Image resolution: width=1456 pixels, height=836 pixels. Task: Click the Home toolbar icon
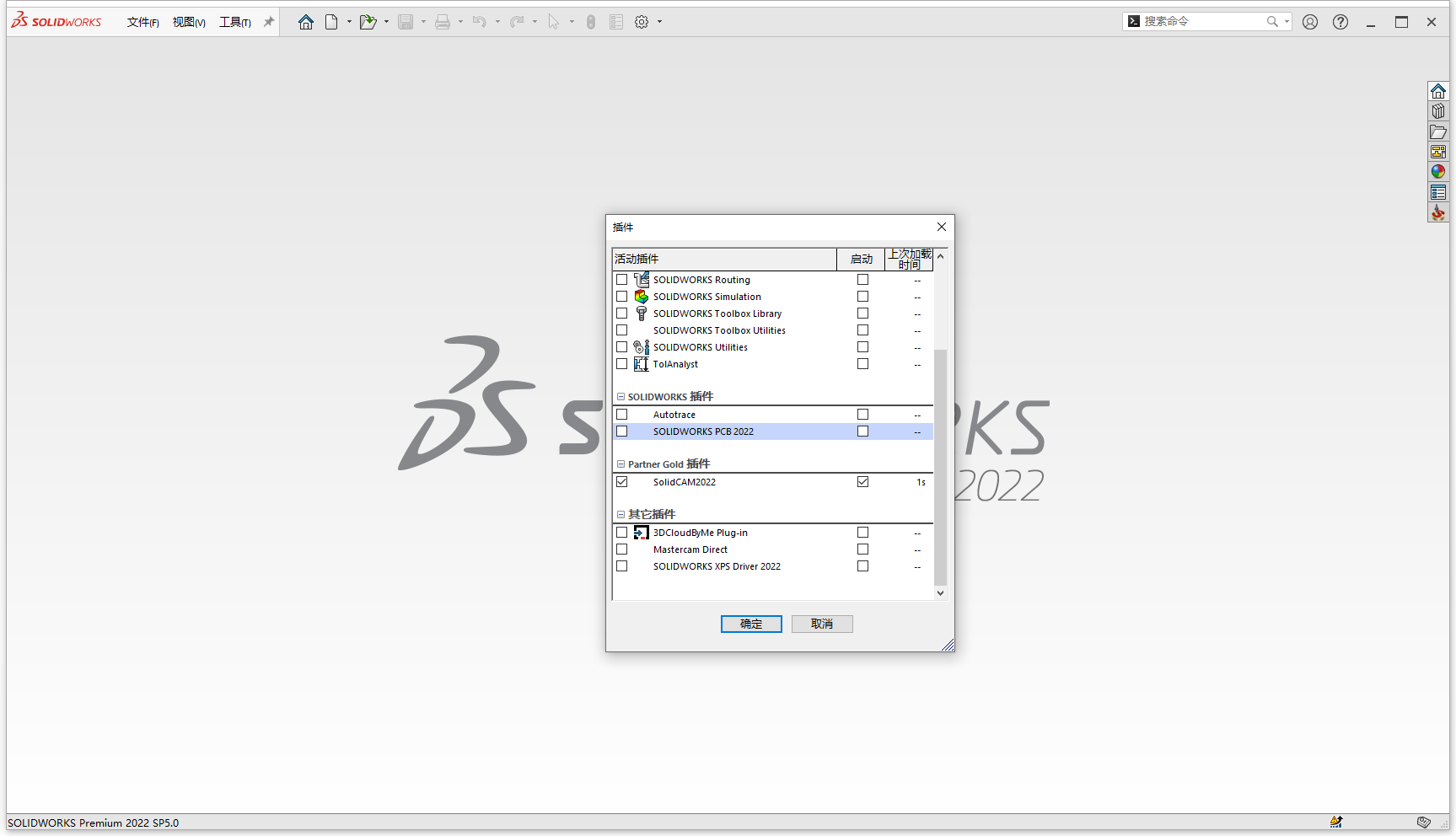pos(306,22)
